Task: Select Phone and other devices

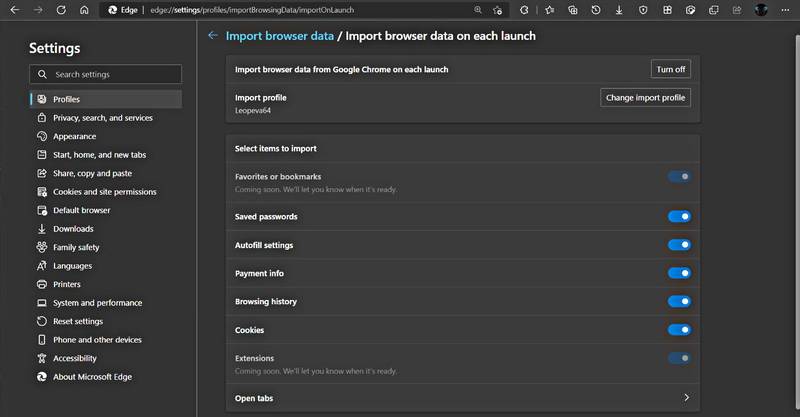Action: point(106,340)
